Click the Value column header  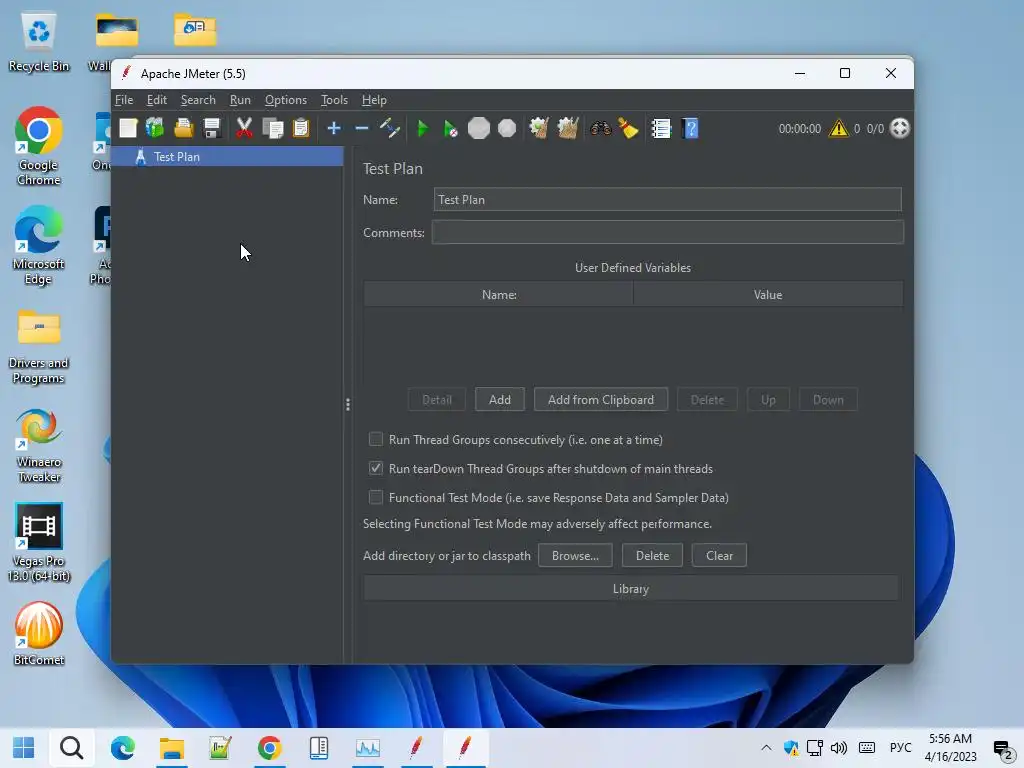tap(768, 295)
